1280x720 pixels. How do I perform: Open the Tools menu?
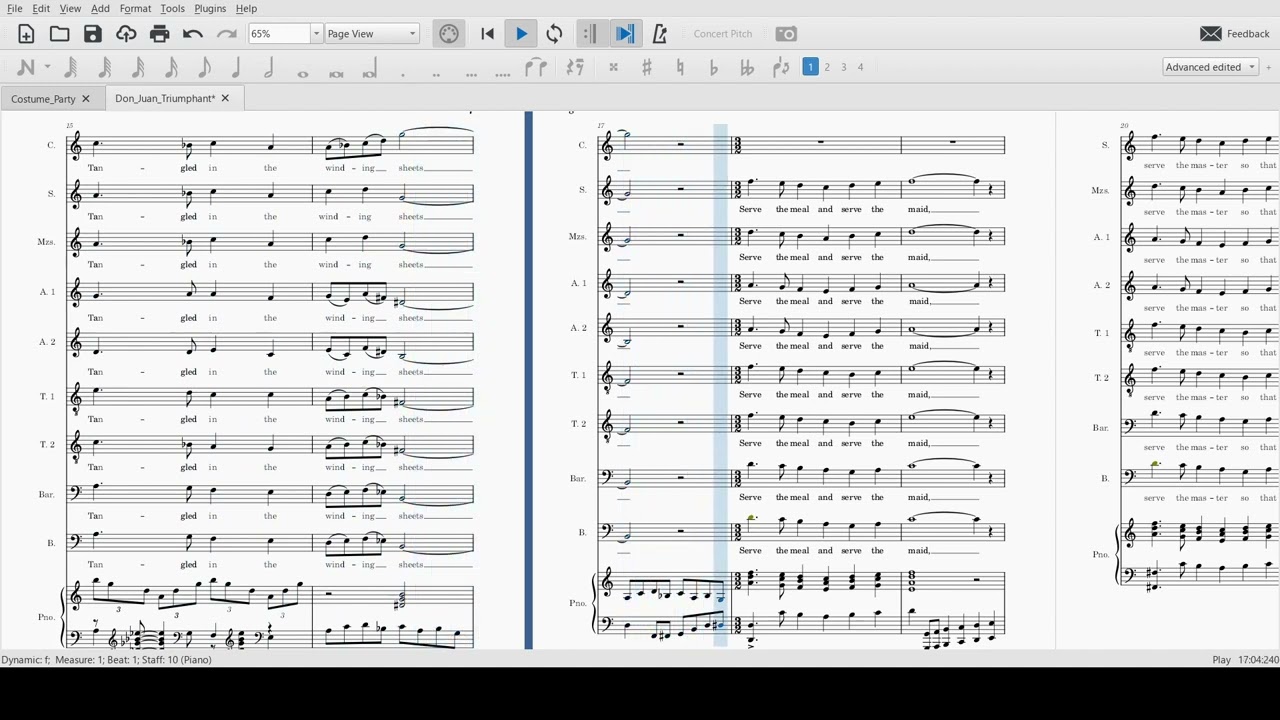pos(172,8)
